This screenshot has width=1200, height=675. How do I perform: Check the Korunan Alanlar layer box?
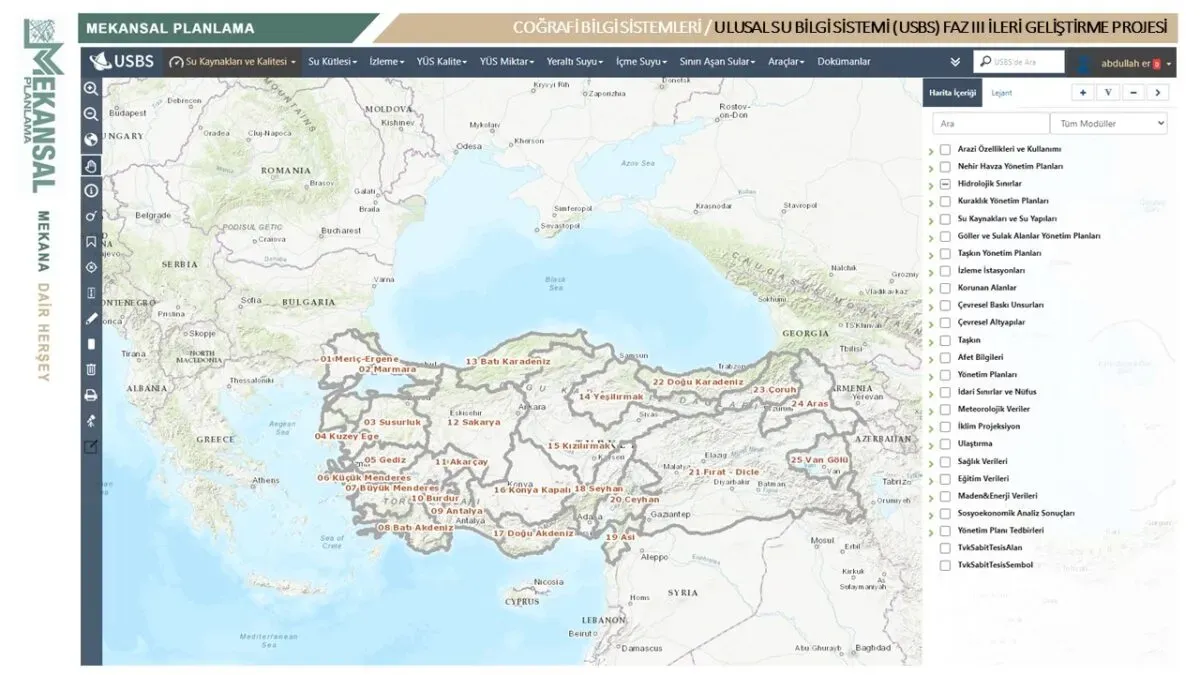click(x=945, y=288)
